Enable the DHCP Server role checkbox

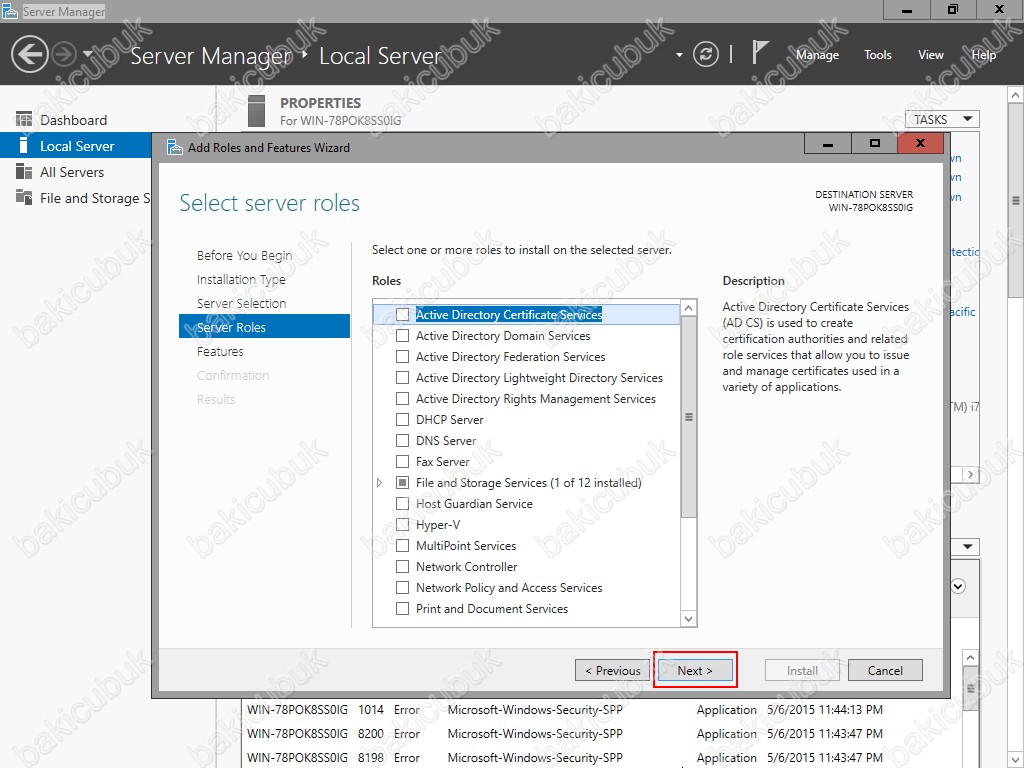pyautogui.click(x=402, y=419)
